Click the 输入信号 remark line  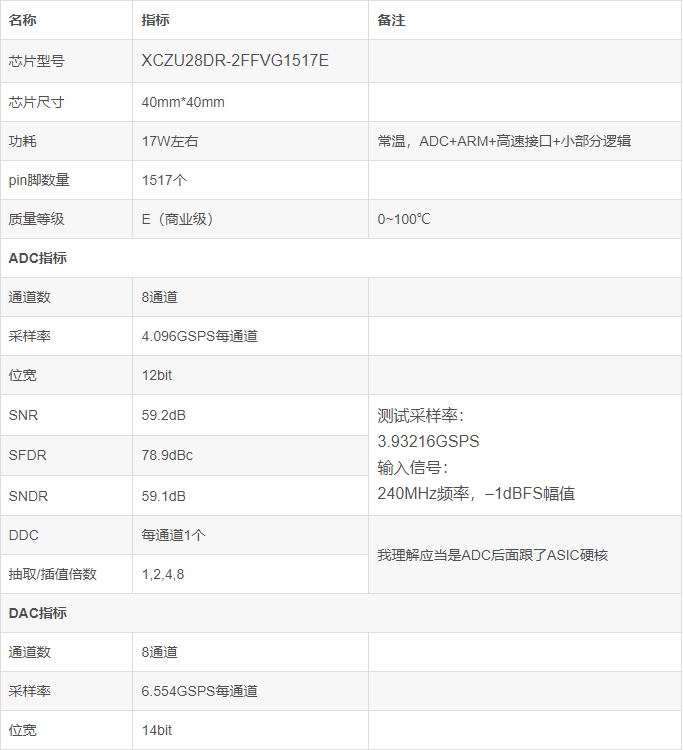click(x=412, y=467)
